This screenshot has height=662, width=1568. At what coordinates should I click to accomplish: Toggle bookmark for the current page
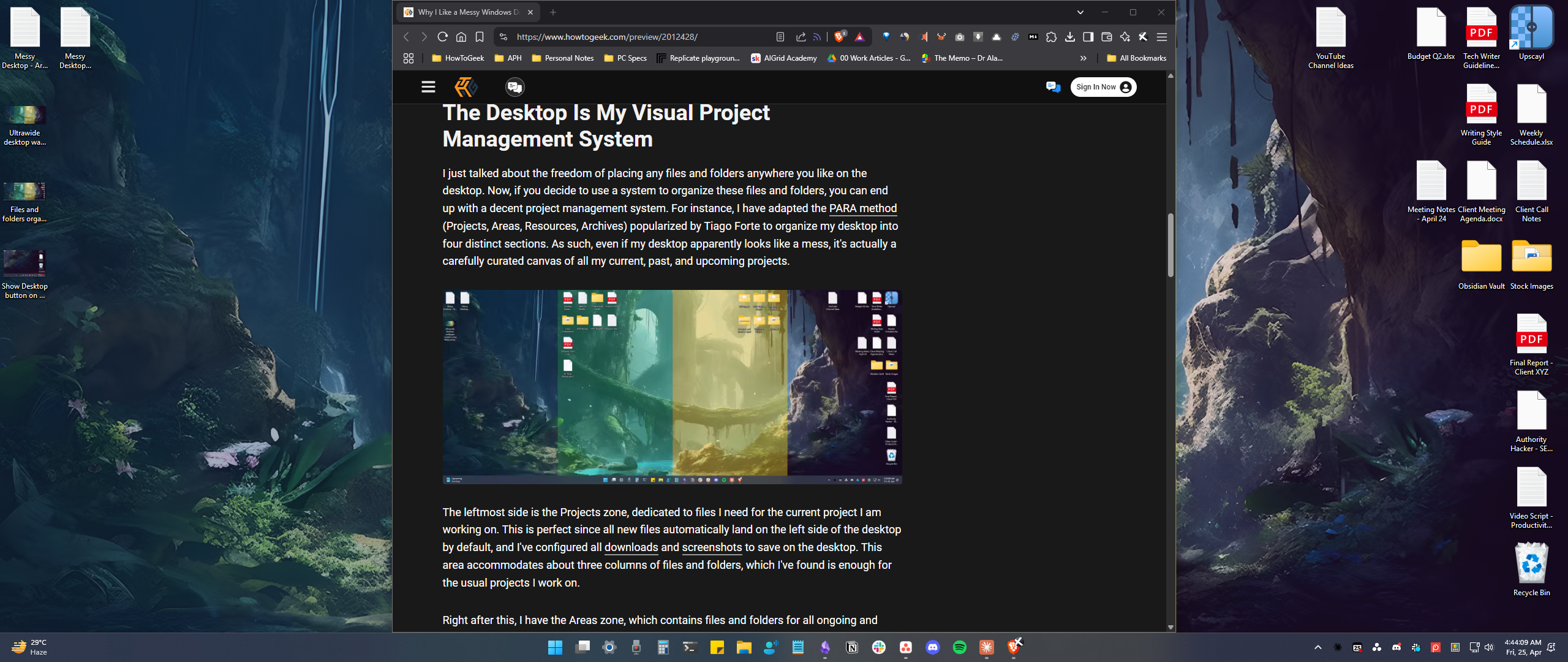point(480,37)
